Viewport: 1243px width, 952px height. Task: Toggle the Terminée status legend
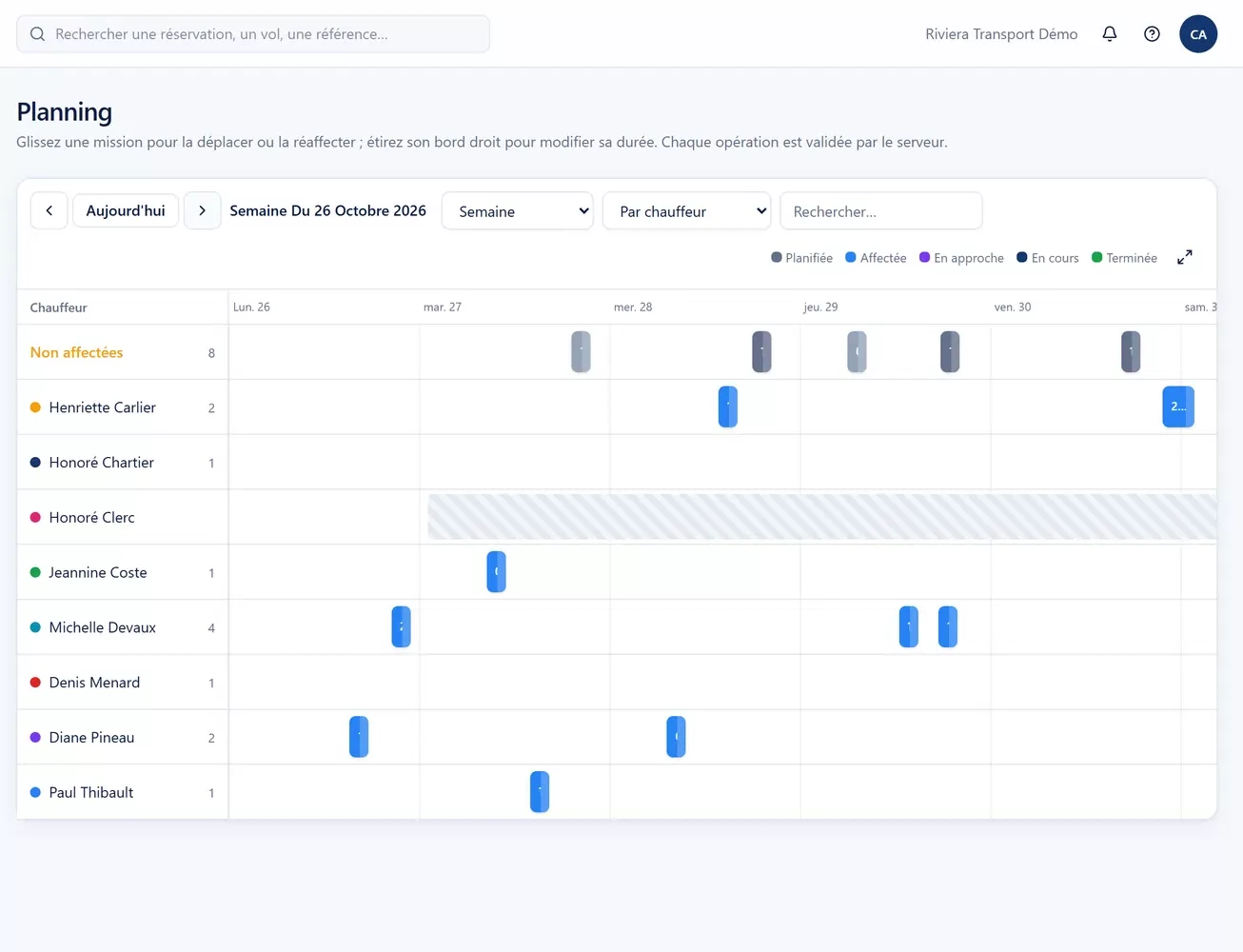click(x=1124, y=258)
